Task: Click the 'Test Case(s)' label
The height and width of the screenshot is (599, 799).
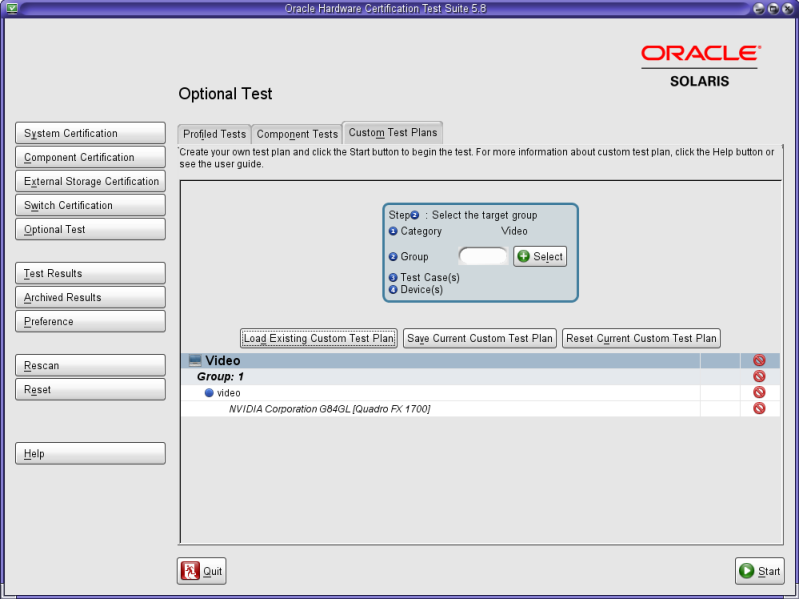Action: (430, 278)
